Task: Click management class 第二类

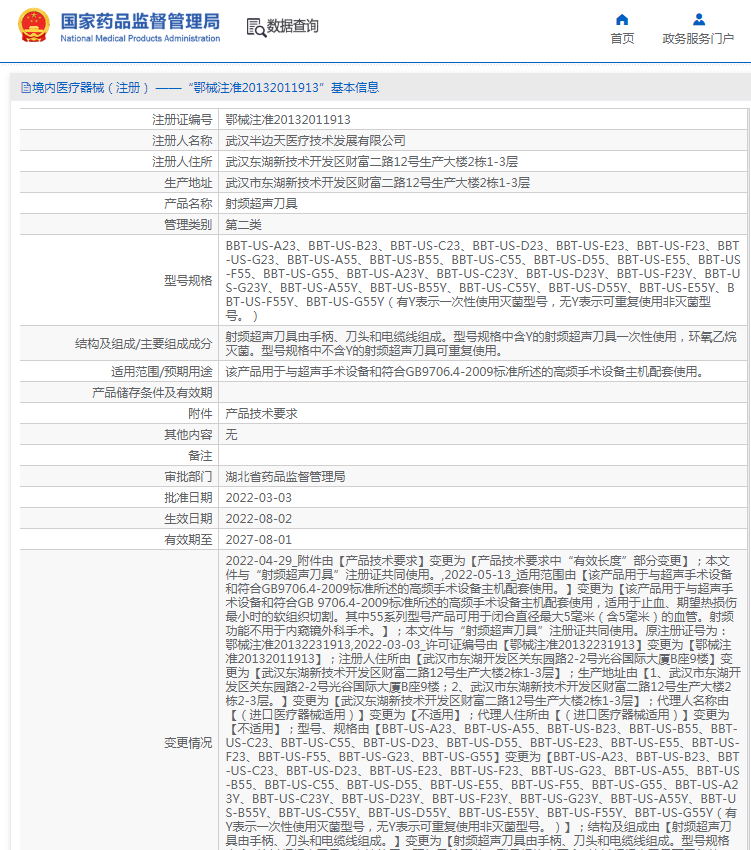Action: point(243,225)
